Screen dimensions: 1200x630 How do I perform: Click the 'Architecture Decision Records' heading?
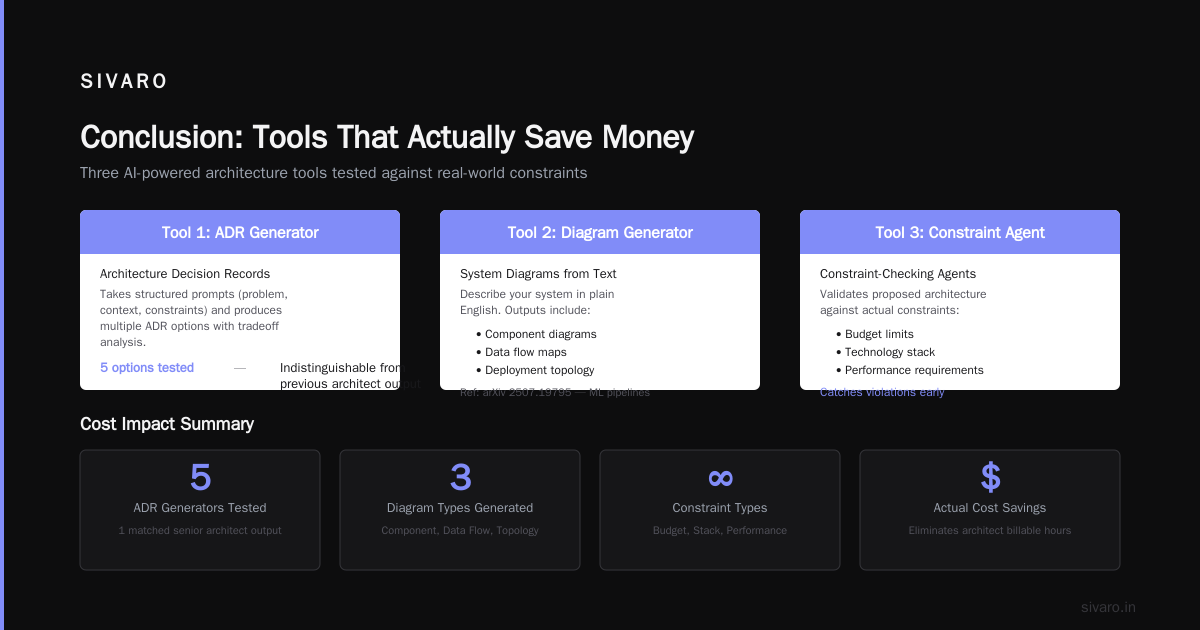(x=185, y=274)
